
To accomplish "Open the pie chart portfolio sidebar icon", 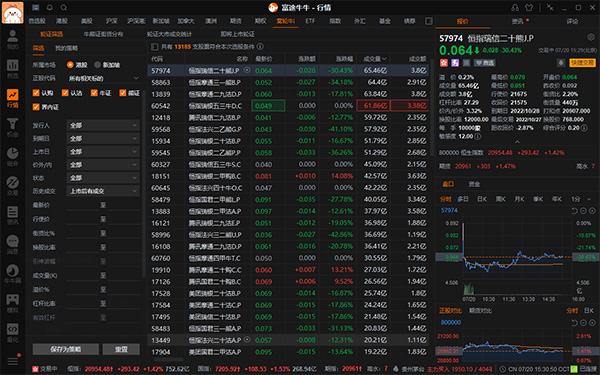I will click(12, 157).
